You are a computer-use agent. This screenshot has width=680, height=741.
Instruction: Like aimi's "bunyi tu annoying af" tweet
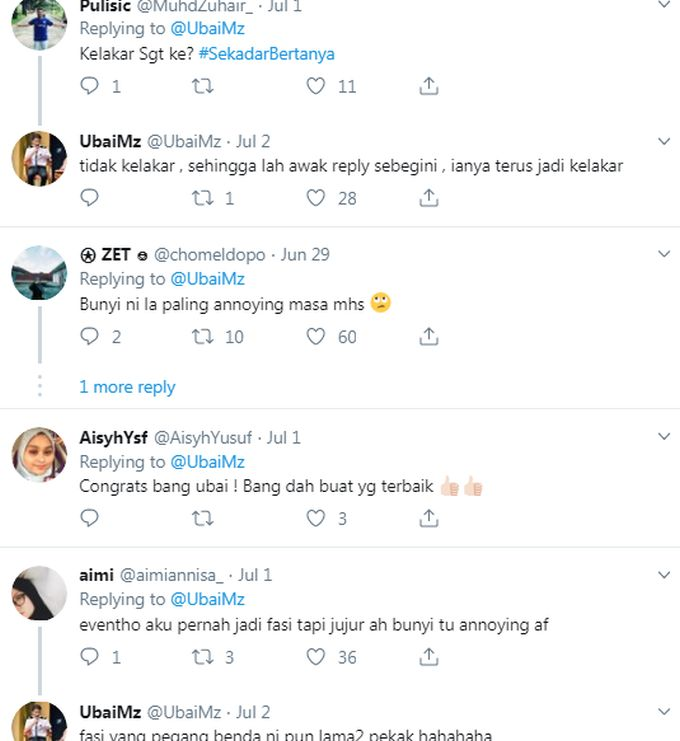coord(316,656)
